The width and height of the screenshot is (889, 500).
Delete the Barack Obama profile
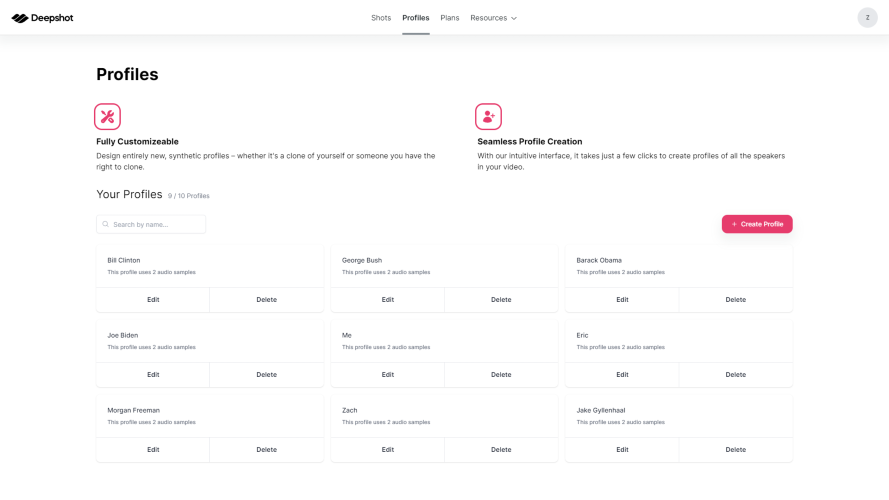click(735, 299)
